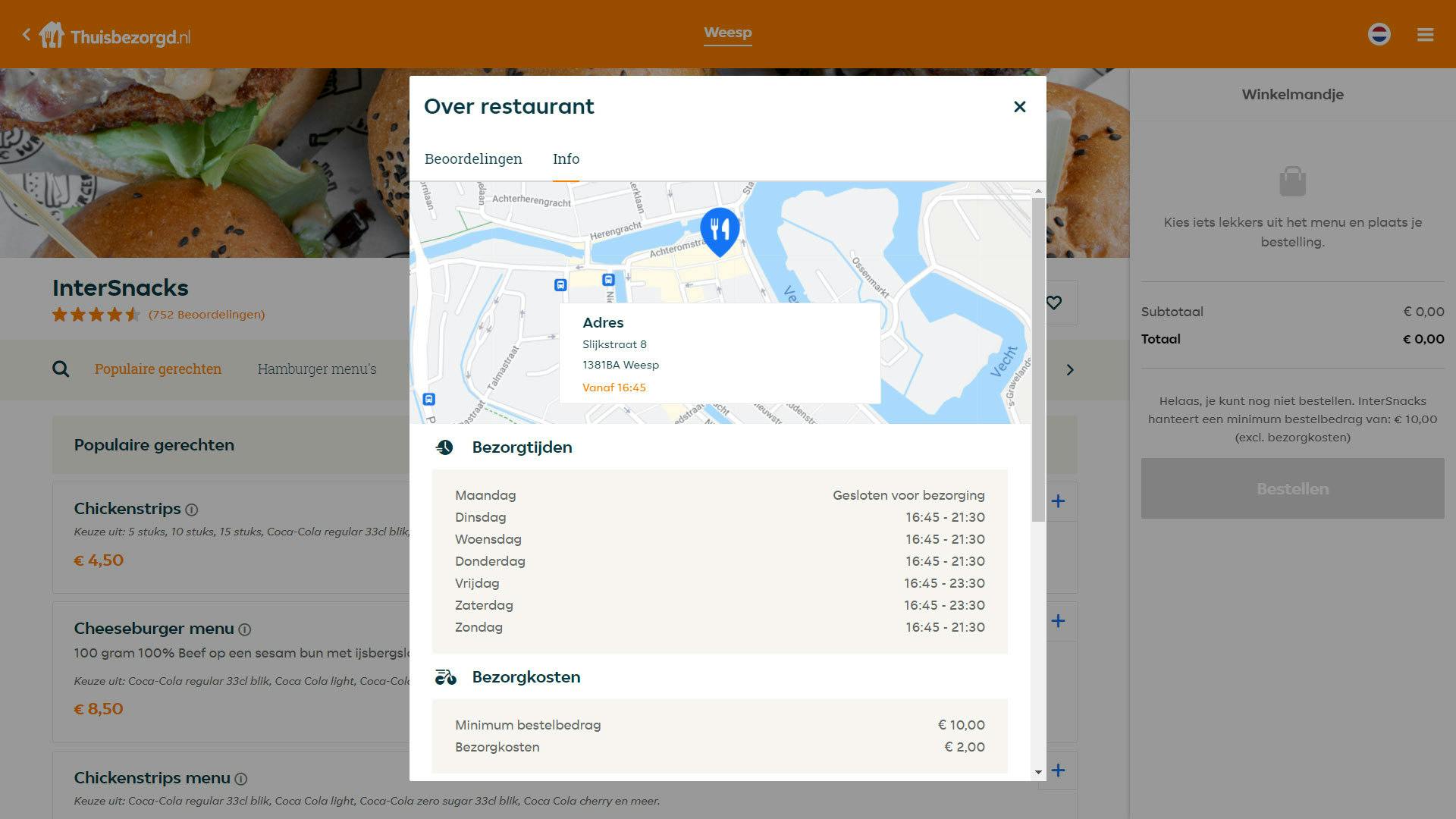Click the heart favorite icon

click(x=1054, y=303)
